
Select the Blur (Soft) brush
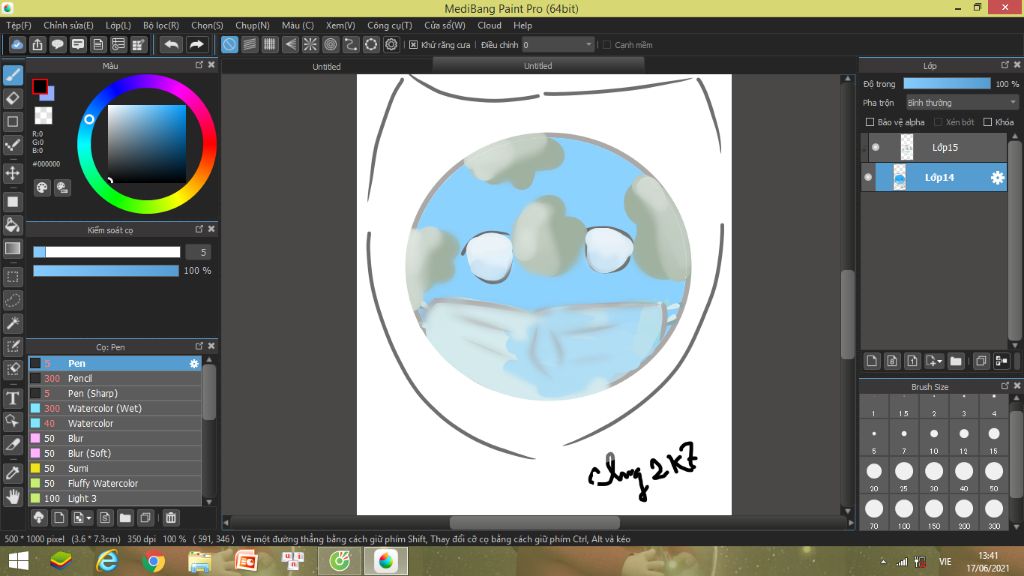point(115,454)
